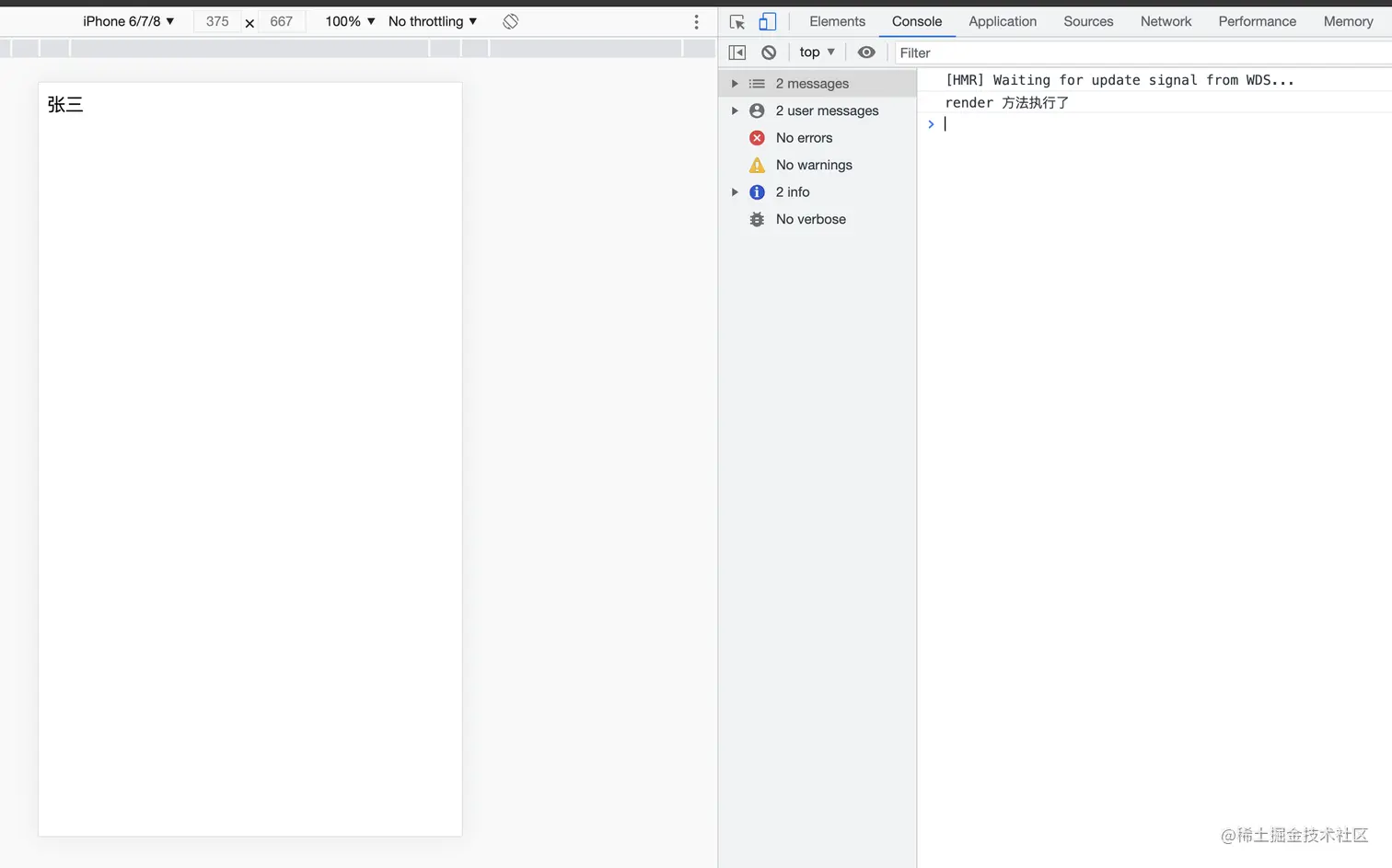Screen dimensions: 1392x868
Task: Click the console prompt input line
Action: click(x=1154, y=124)
